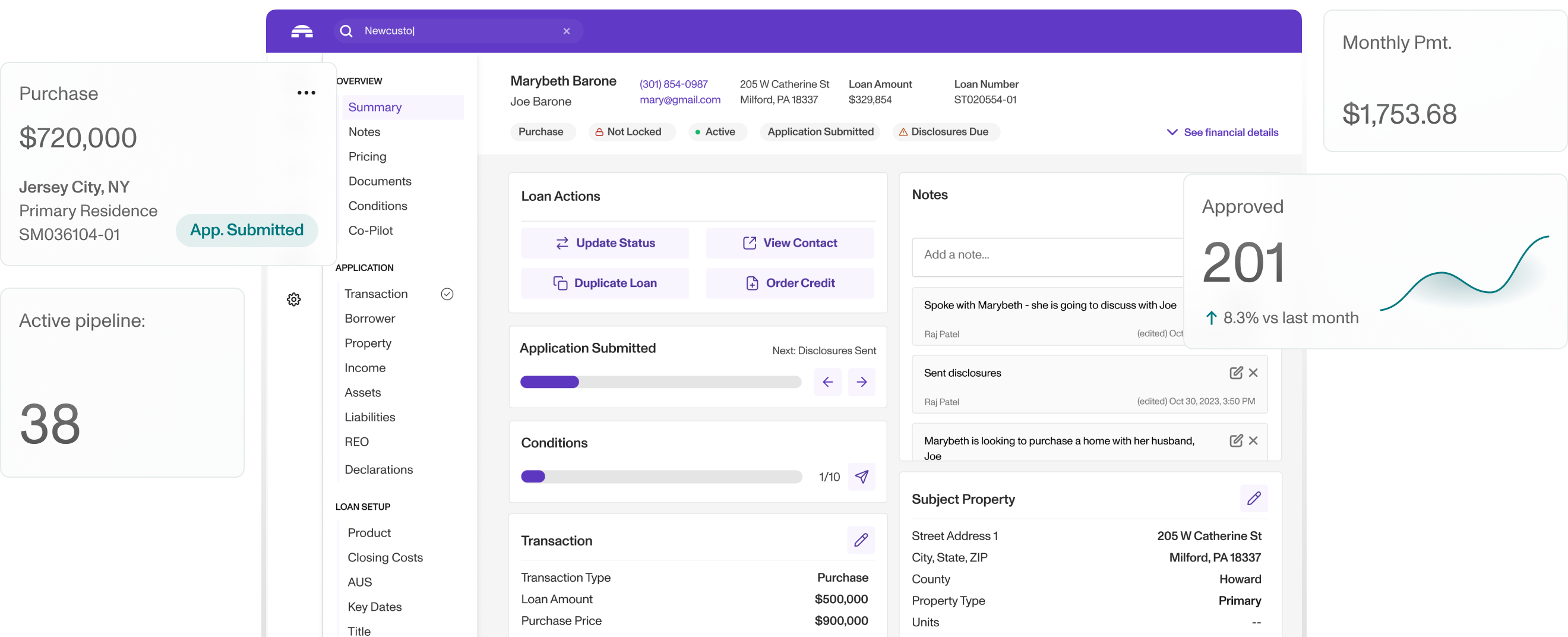1568x637 pixels.
Task: Edit Subject Property using the pencil icon
Action: tap(1253, 499)
